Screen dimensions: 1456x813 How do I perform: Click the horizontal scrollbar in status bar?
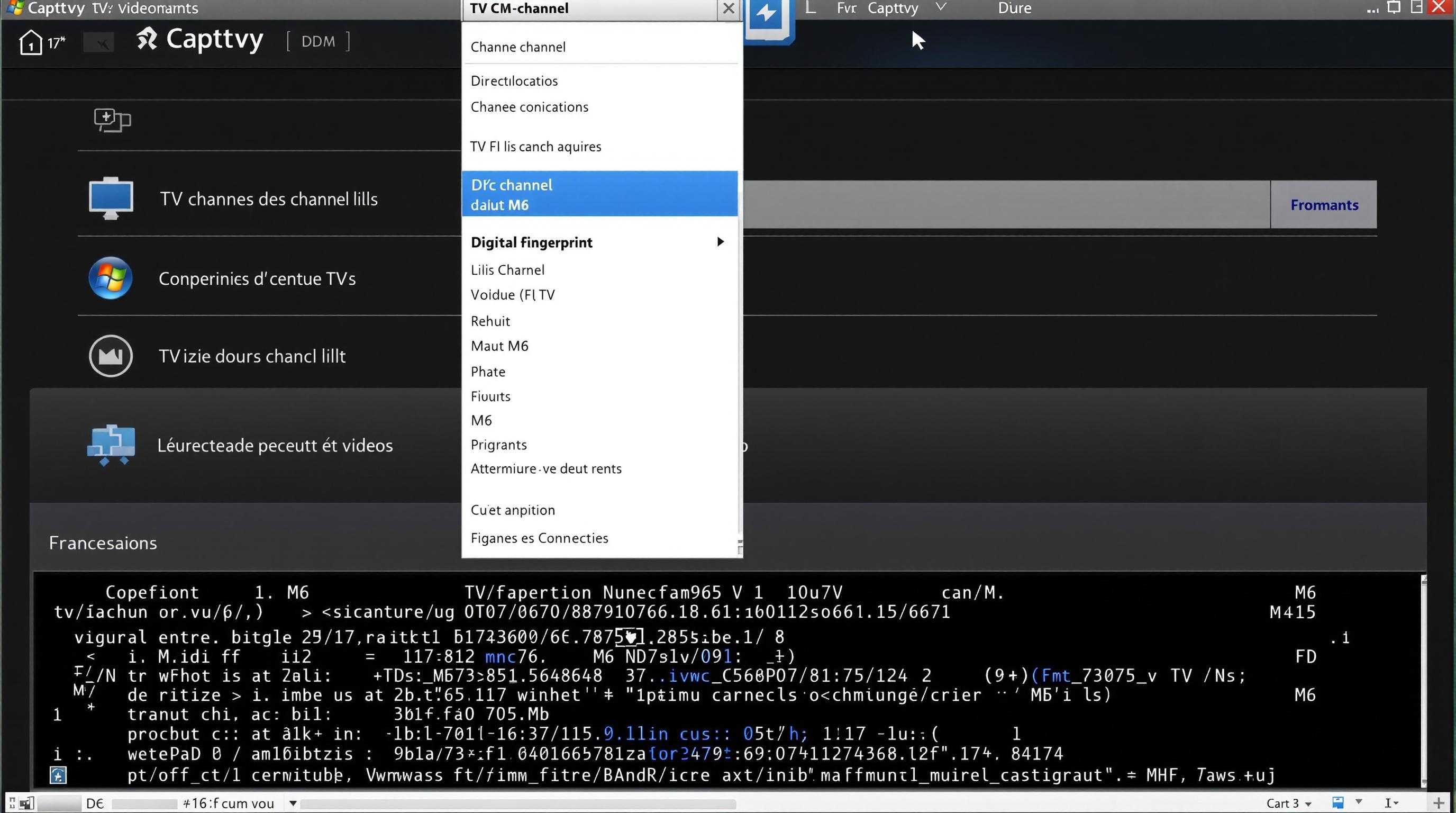tap(518, 804)
